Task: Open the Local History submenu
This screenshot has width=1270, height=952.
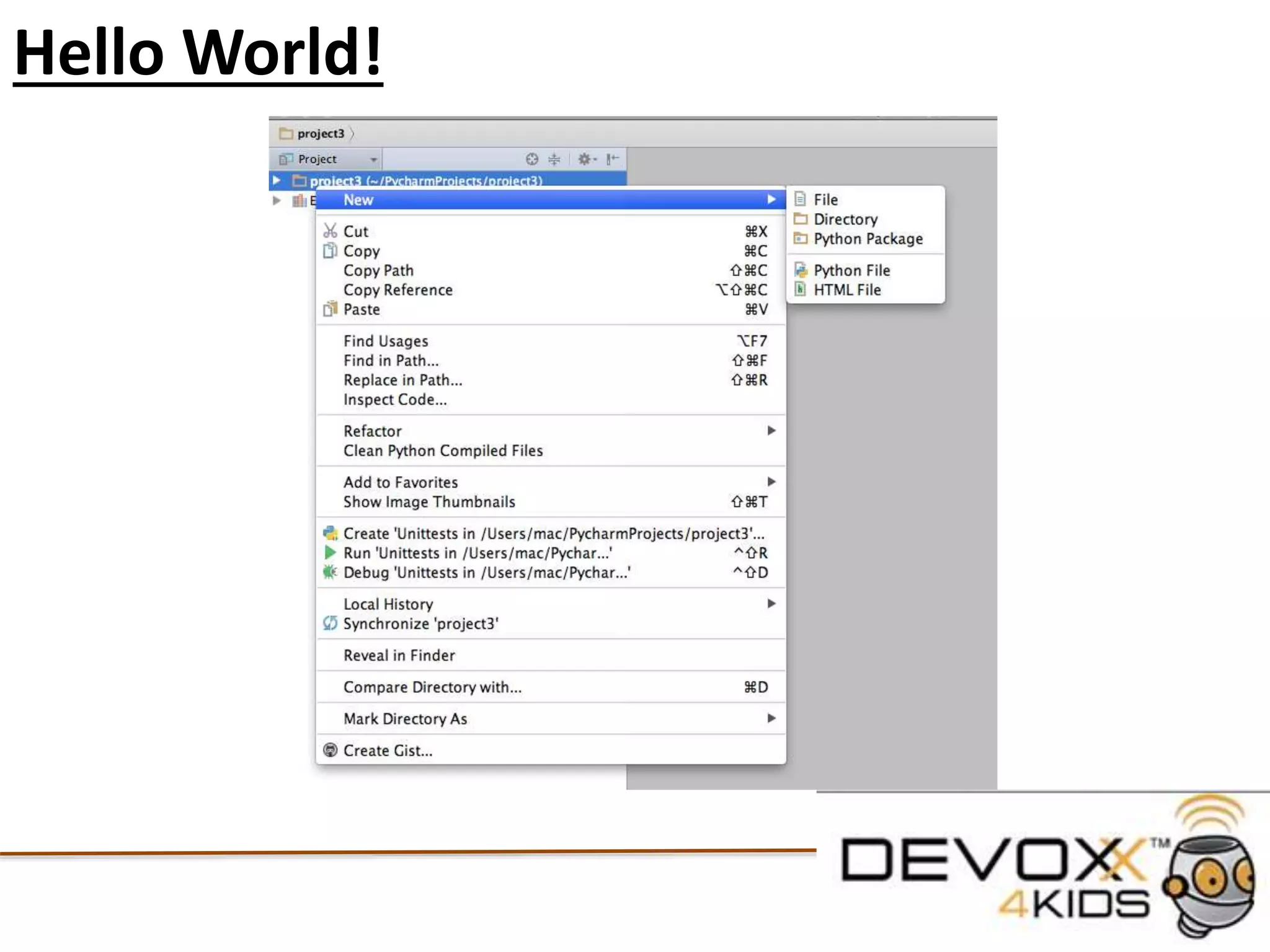Action: click(x=388, y=604)
